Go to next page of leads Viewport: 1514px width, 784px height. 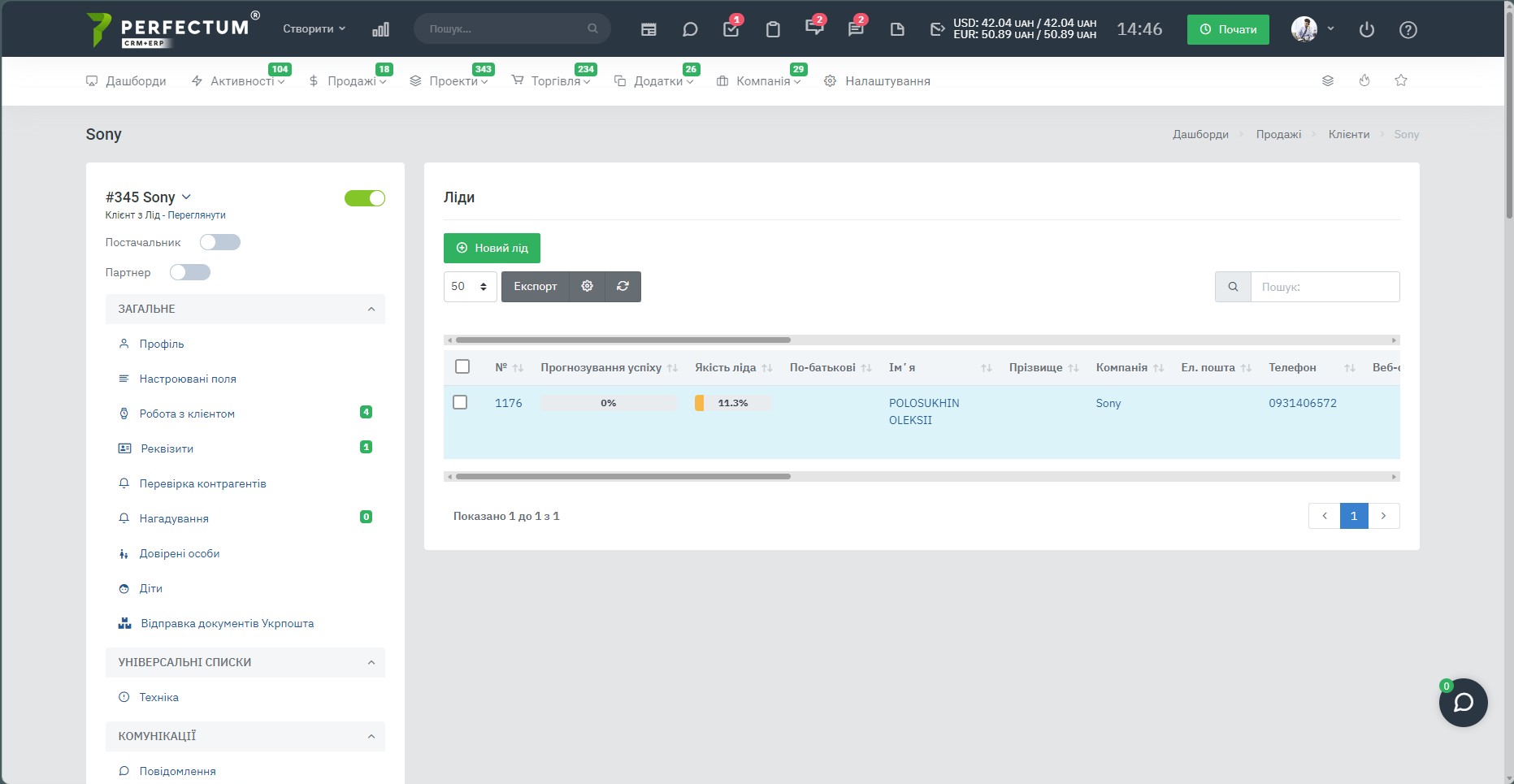[x=1384, y=516]
